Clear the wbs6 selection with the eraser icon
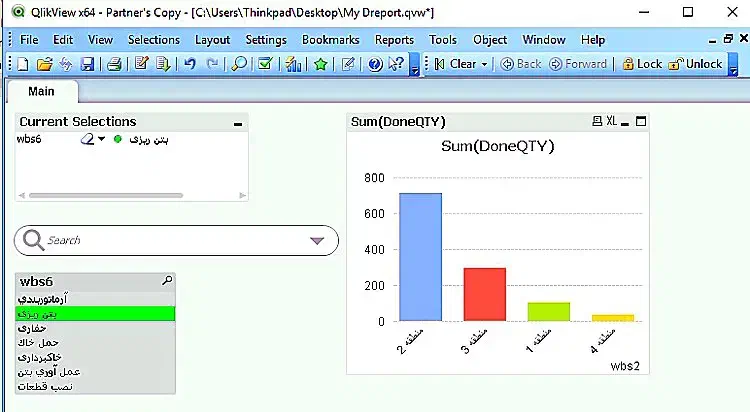This screenshot has width=750, height=412. point(87,139)
